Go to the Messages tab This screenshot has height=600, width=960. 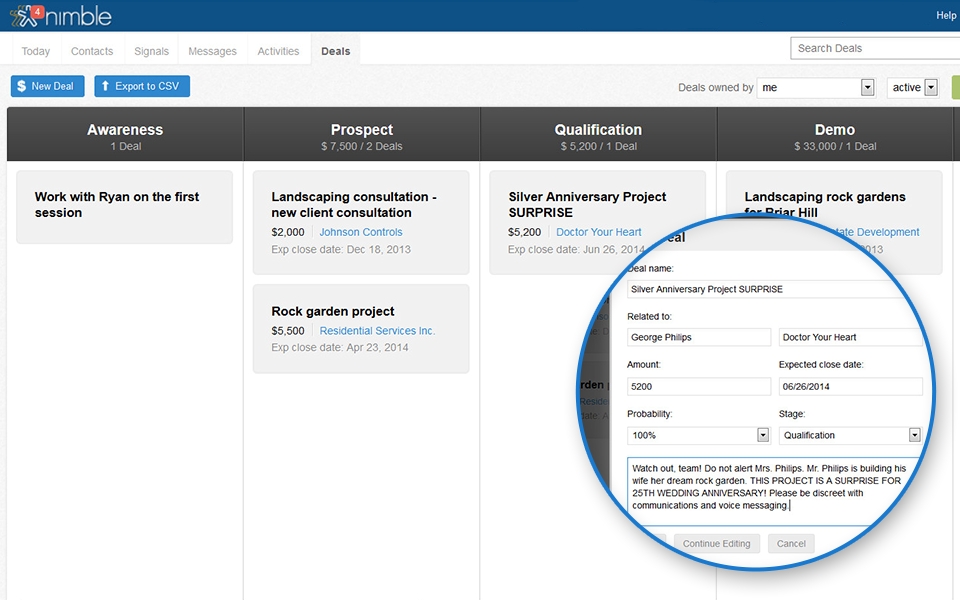(212, 51)
